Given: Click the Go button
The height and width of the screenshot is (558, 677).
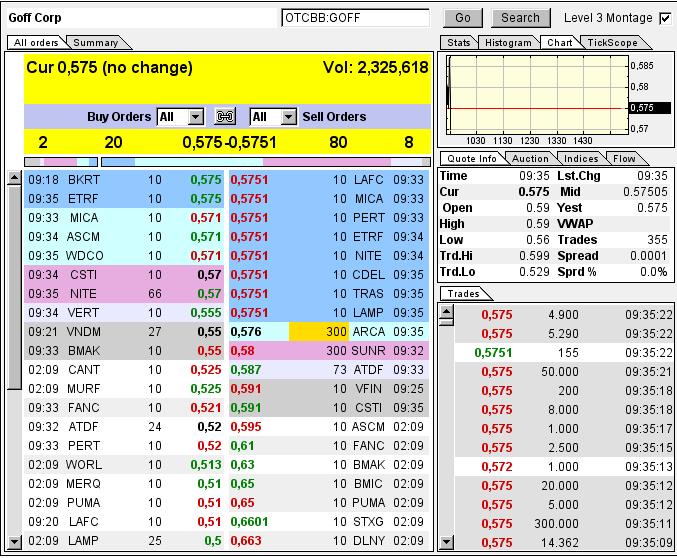Looking at the screenshot, I should coord(462,18).
